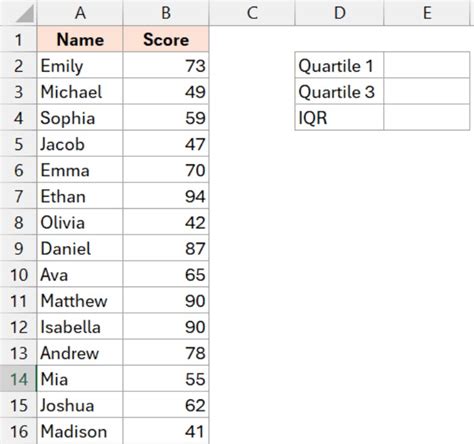This screenshot has width=474, height=444.
Task: Select column B header
Action: [166, 13]
